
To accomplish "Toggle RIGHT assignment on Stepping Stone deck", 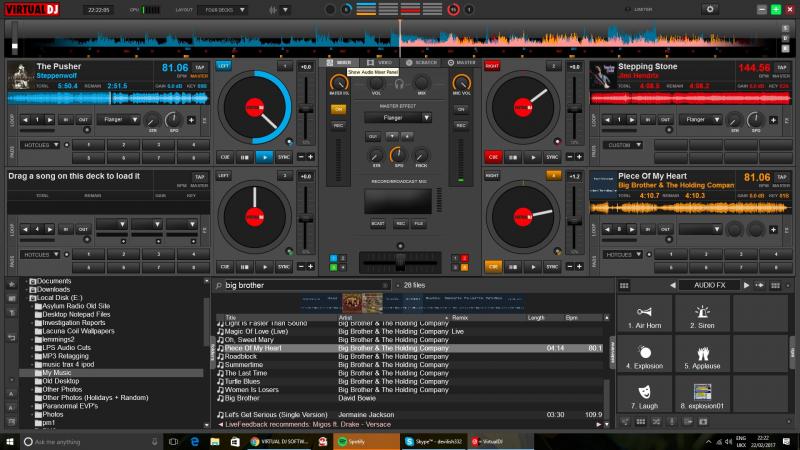I will pyautogui.click(x=492, y=66).
